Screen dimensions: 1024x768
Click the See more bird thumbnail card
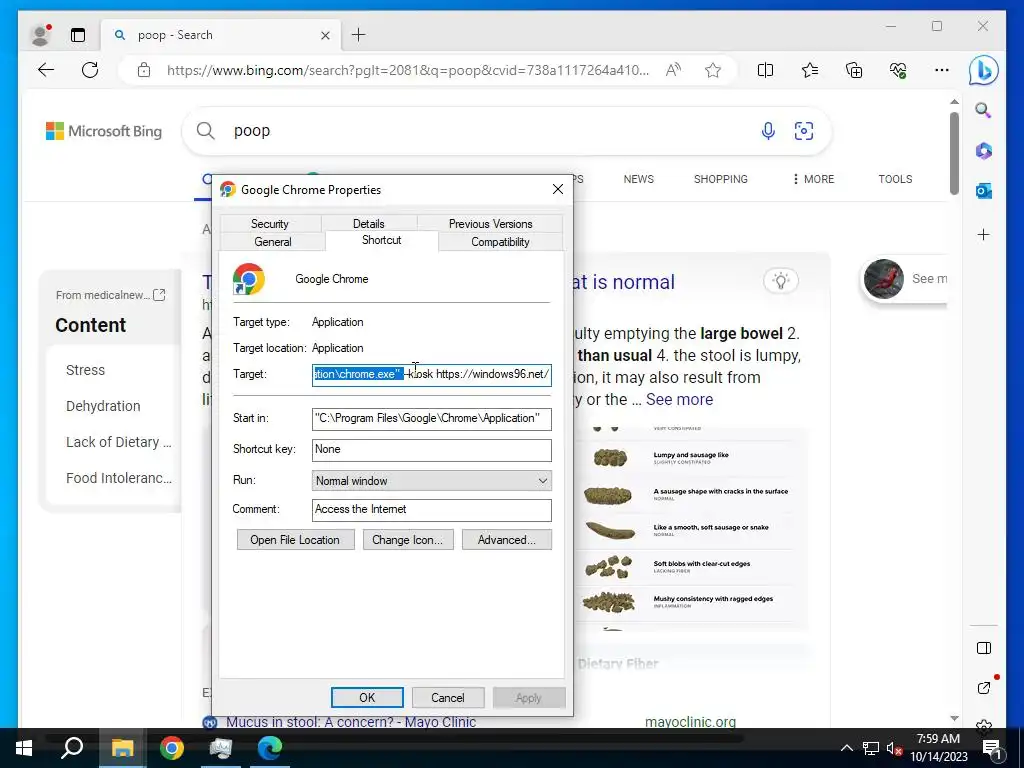pyautogui.click(x=904, y=279)
